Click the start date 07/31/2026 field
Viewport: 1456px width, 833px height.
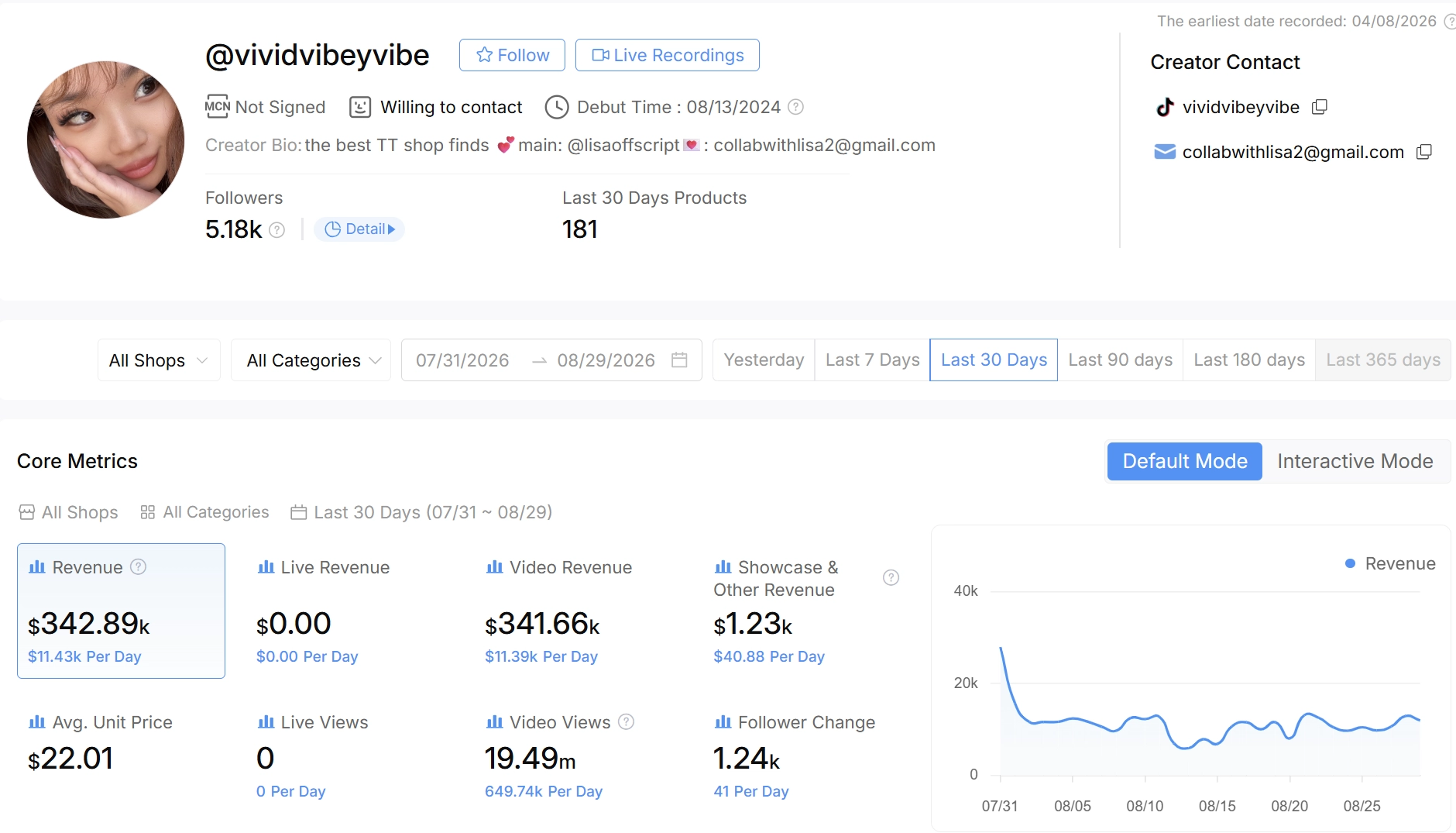tap(462, 360)
